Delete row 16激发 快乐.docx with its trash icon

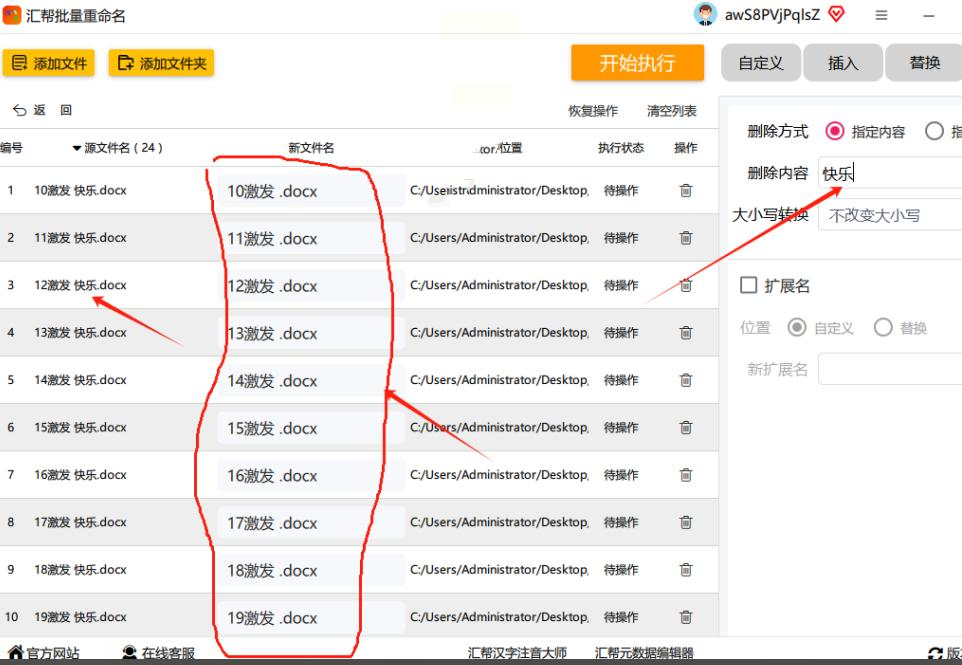point(686,475)
